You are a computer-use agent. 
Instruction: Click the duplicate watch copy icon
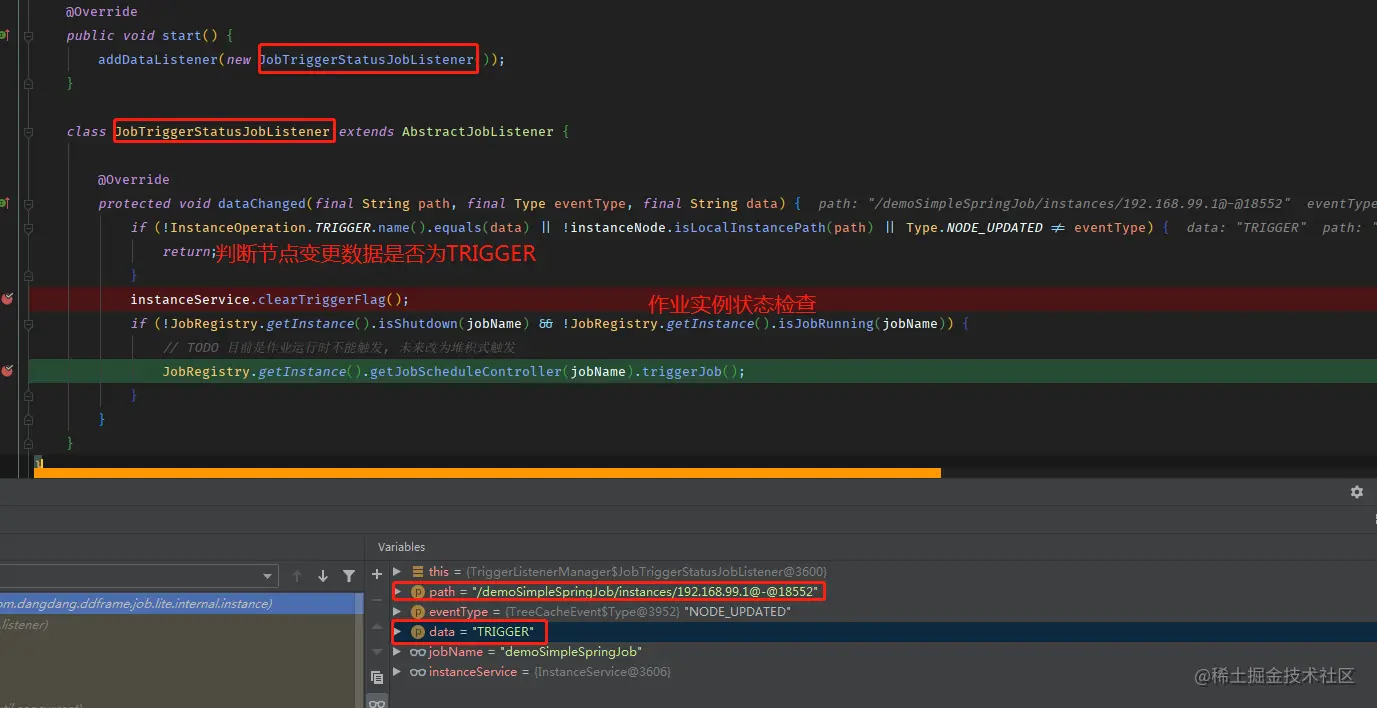(377, 677)
